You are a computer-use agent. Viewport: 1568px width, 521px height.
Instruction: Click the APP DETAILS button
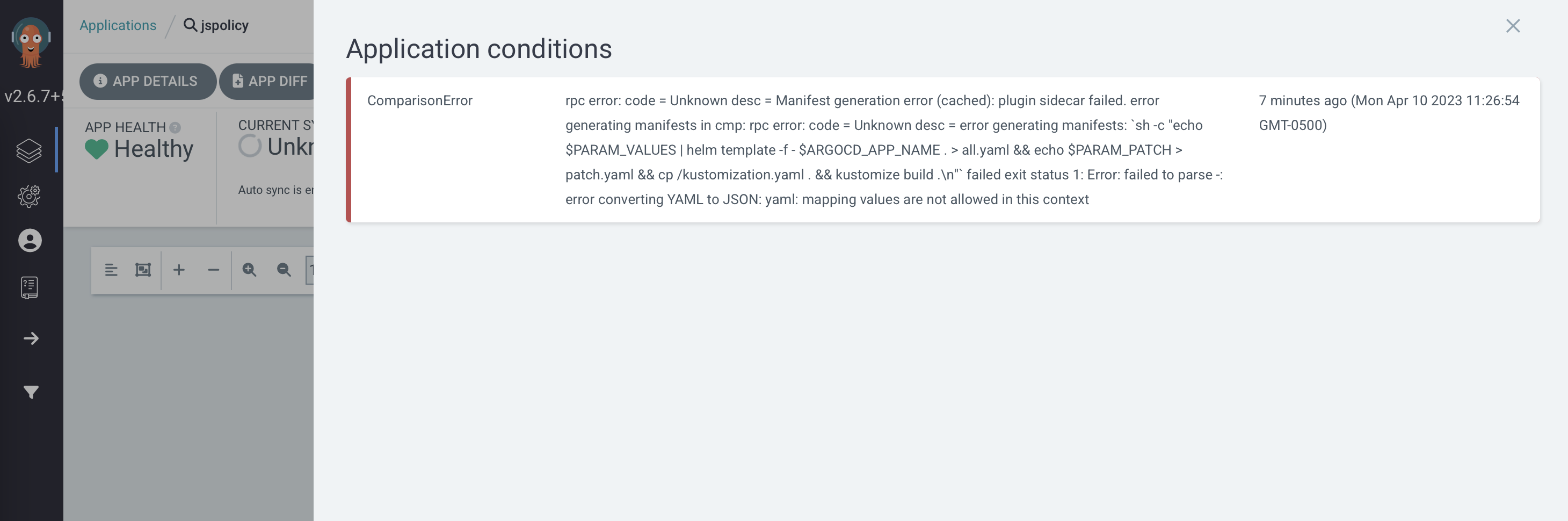(x=147, y=81)
